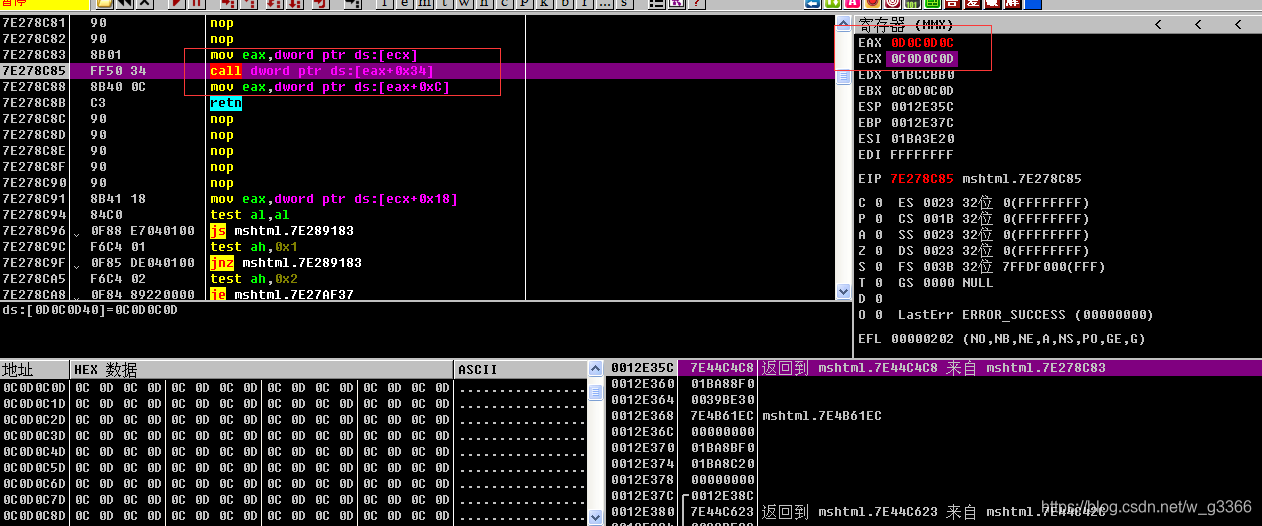Open Memory map with the 'm' button
This screenshot has width=1262, height=526.
425,4
